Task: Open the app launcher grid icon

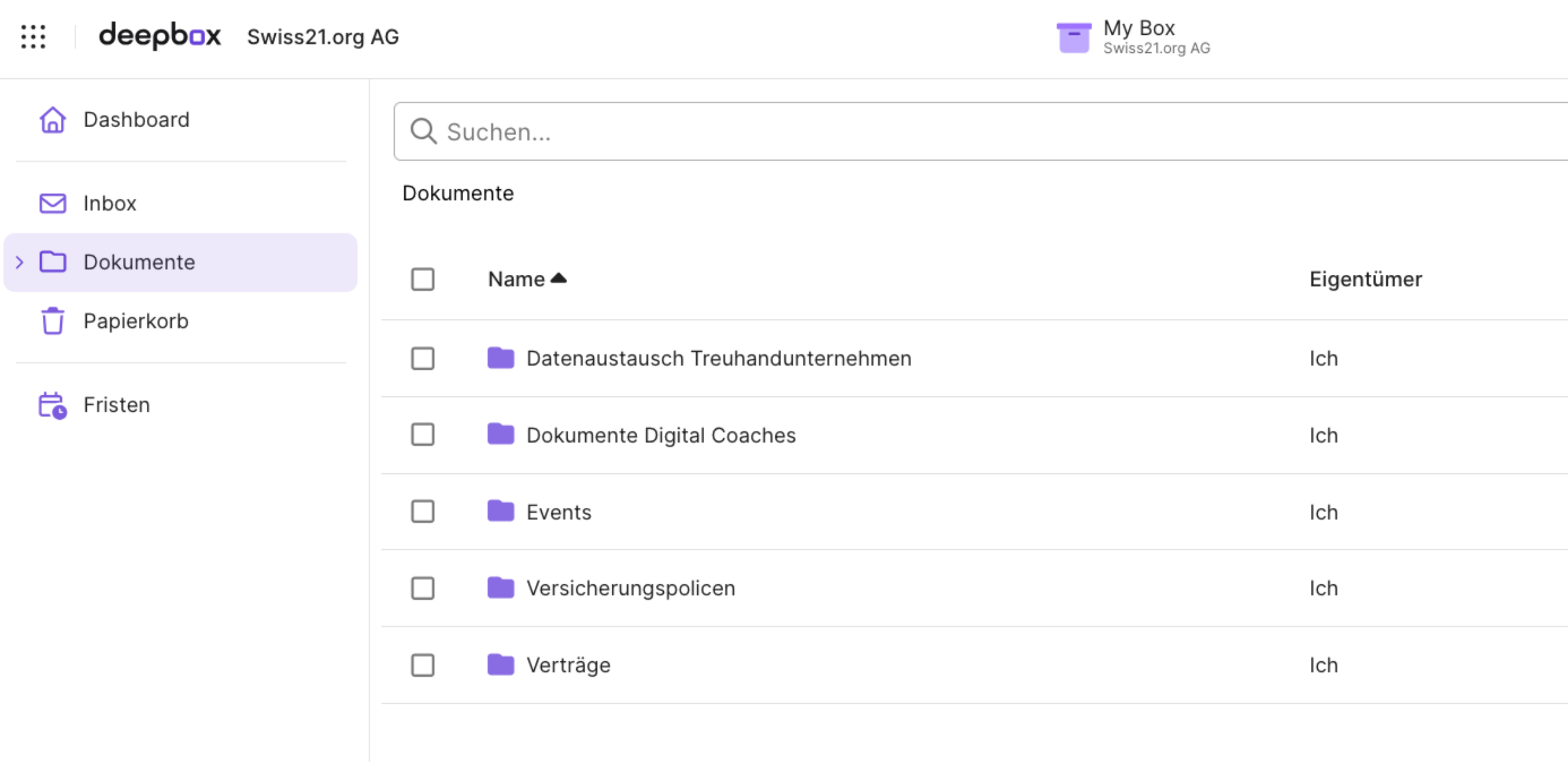Action: 33,37
